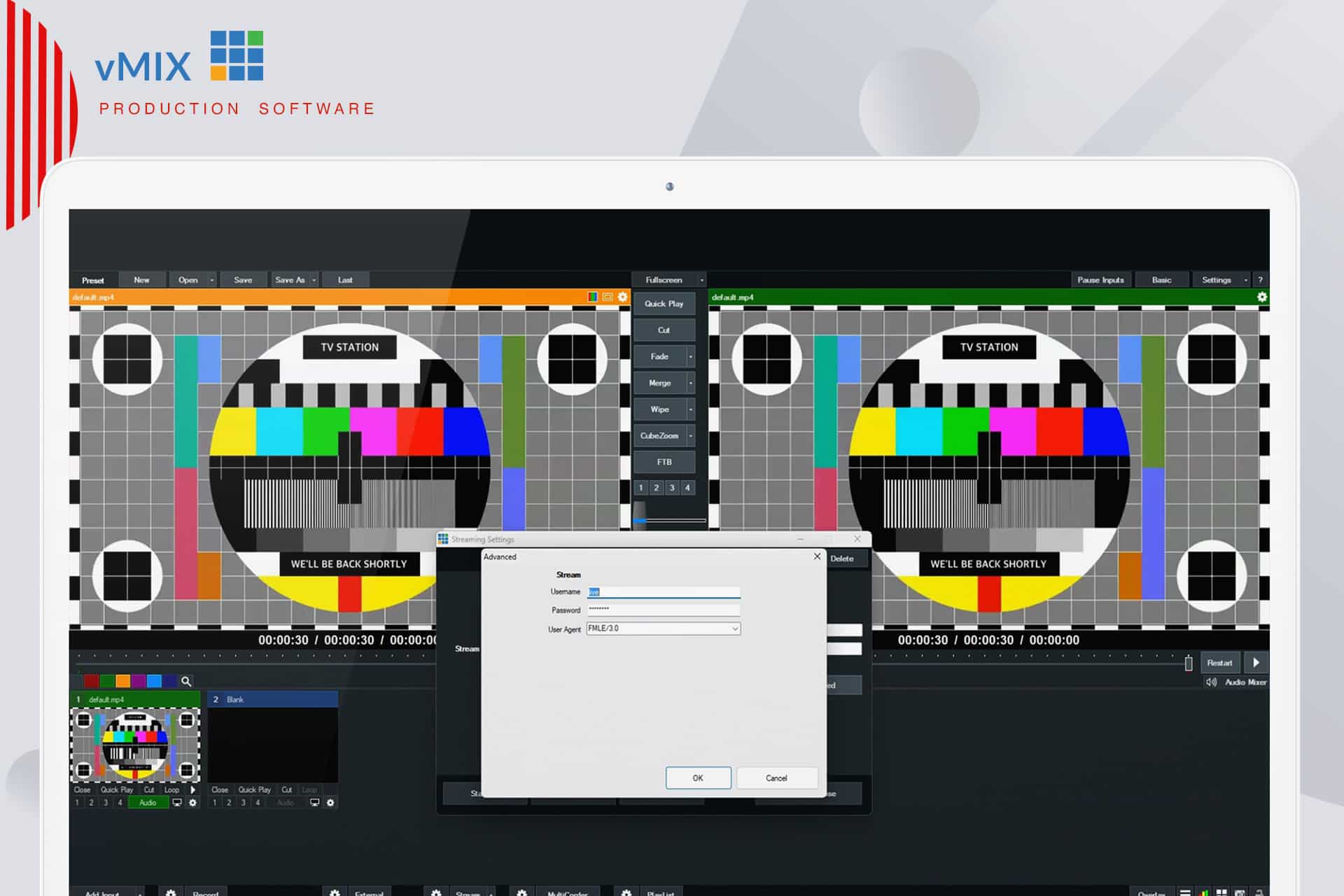
Task: Expand the User Agent combo box
Action: (735, 629)
